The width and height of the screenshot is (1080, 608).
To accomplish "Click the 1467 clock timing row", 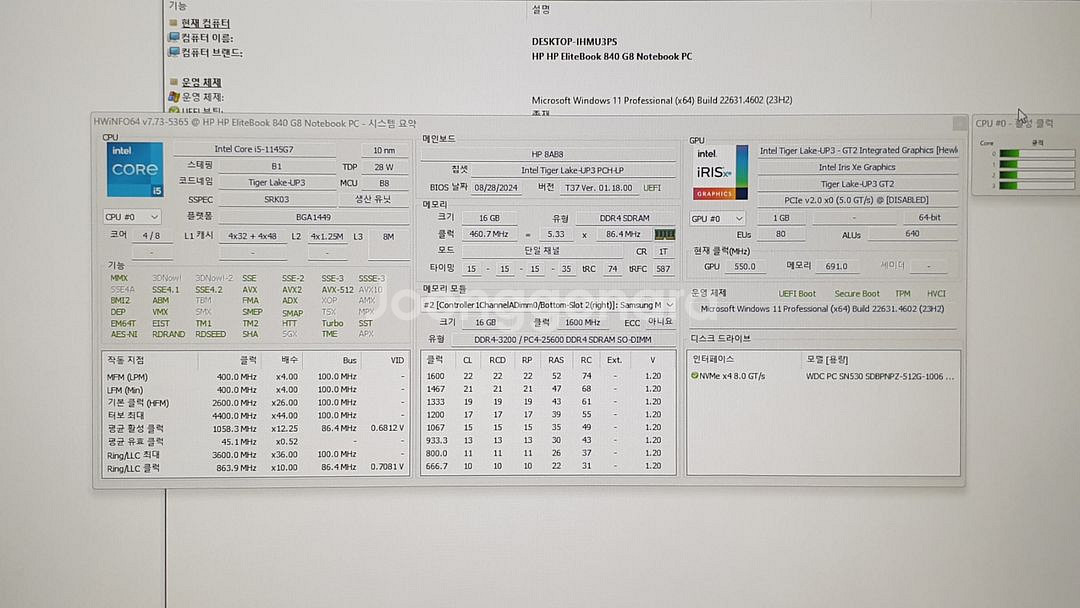I will pyautogui.click(x=548, y=389).
